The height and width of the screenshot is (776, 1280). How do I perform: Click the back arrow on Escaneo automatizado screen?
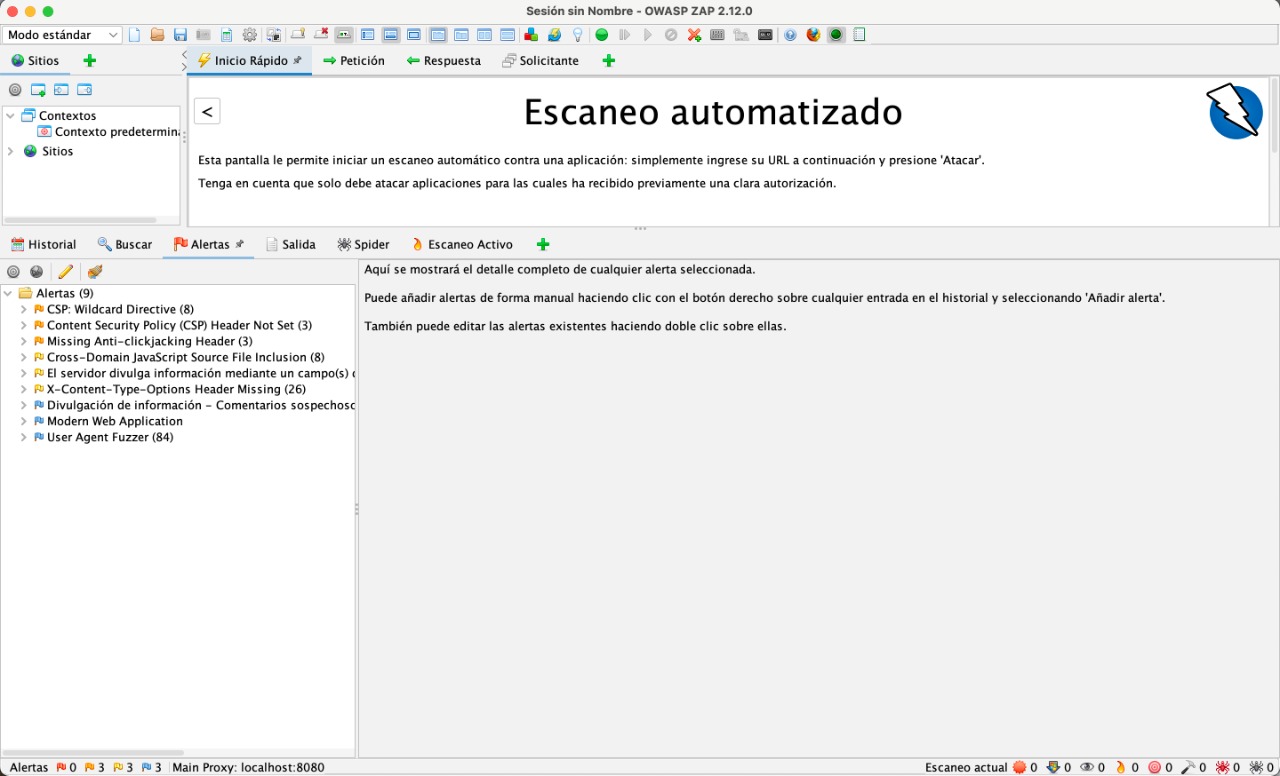[207, 111]
